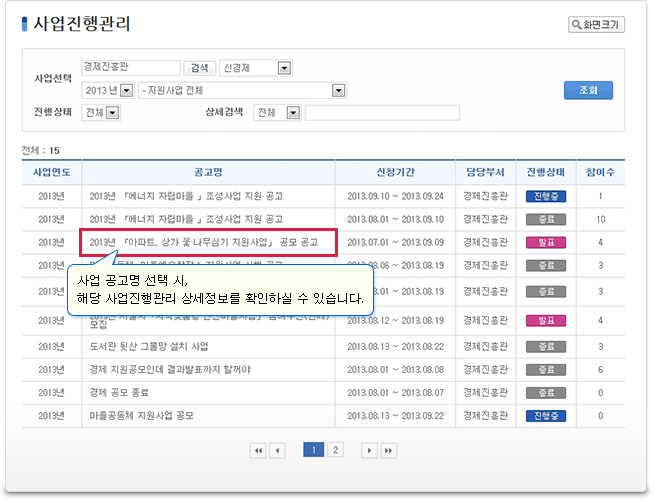Expand the 지원사업 전체 dropdown
Image resolution: width=654 pixels, height=501 pixels.
coord(242,90)
